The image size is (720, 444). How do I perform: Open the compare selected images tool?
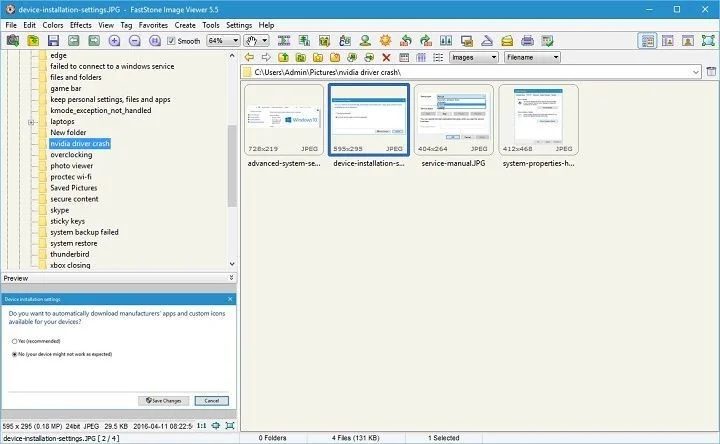[x=446, y=41]
